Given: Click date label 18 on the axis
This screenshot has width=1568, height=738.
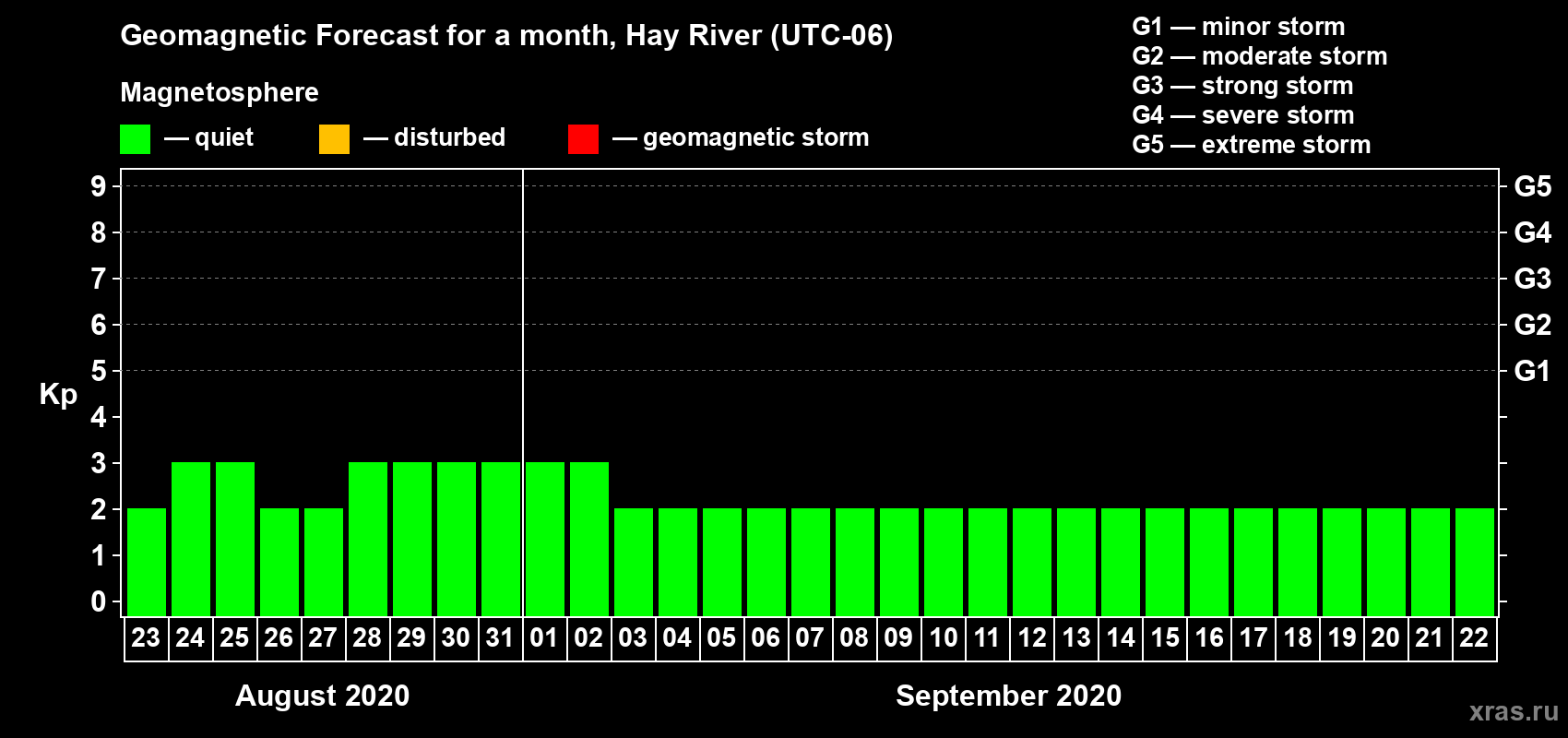Looking at the screenshot, I should point(1297,637).
